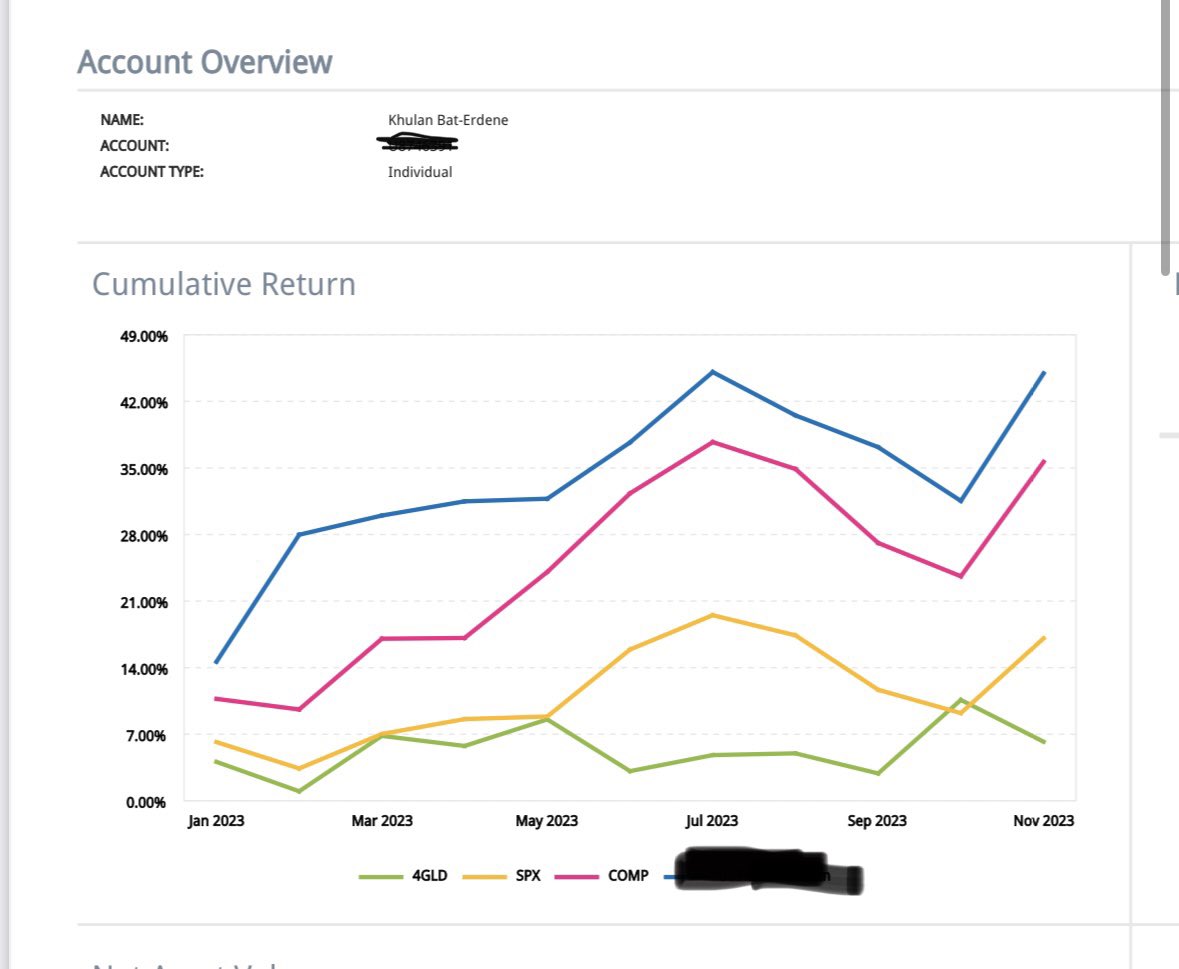Click the 35.00% y-axis label
The image size is (1179, 969).
144,470
